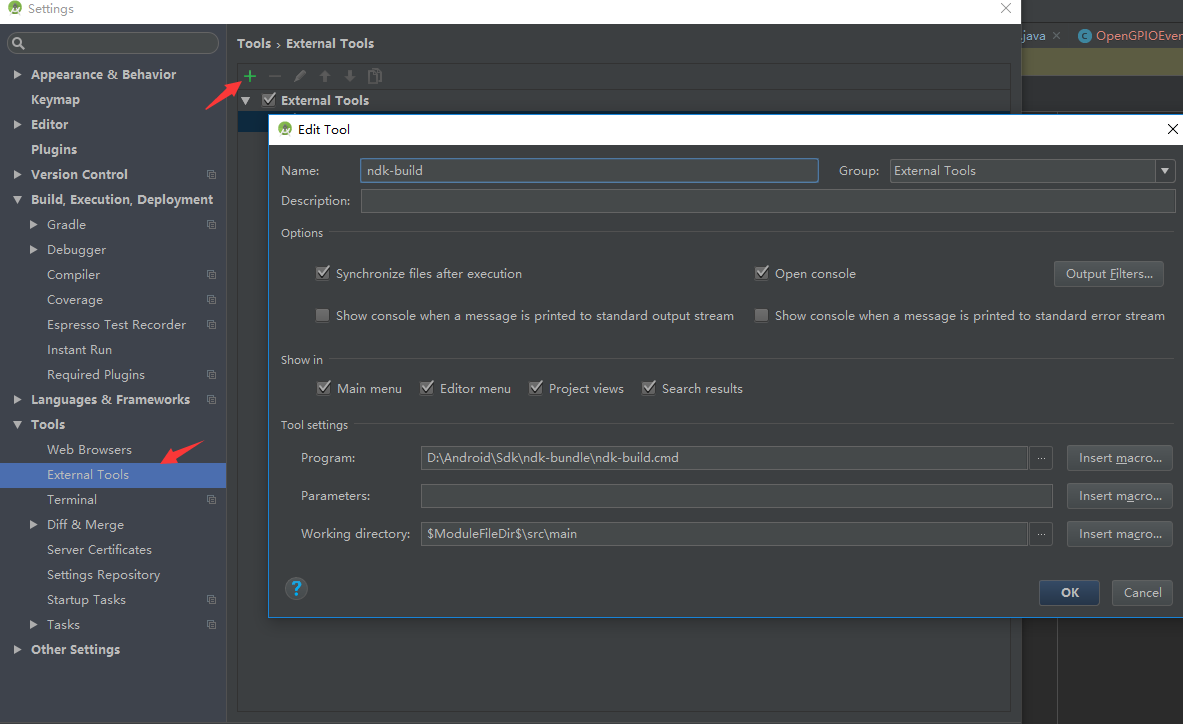Viewport: 1183px width, 724px height.
Task: Insert macro for Parameters field
Action: coord(1120,495)
